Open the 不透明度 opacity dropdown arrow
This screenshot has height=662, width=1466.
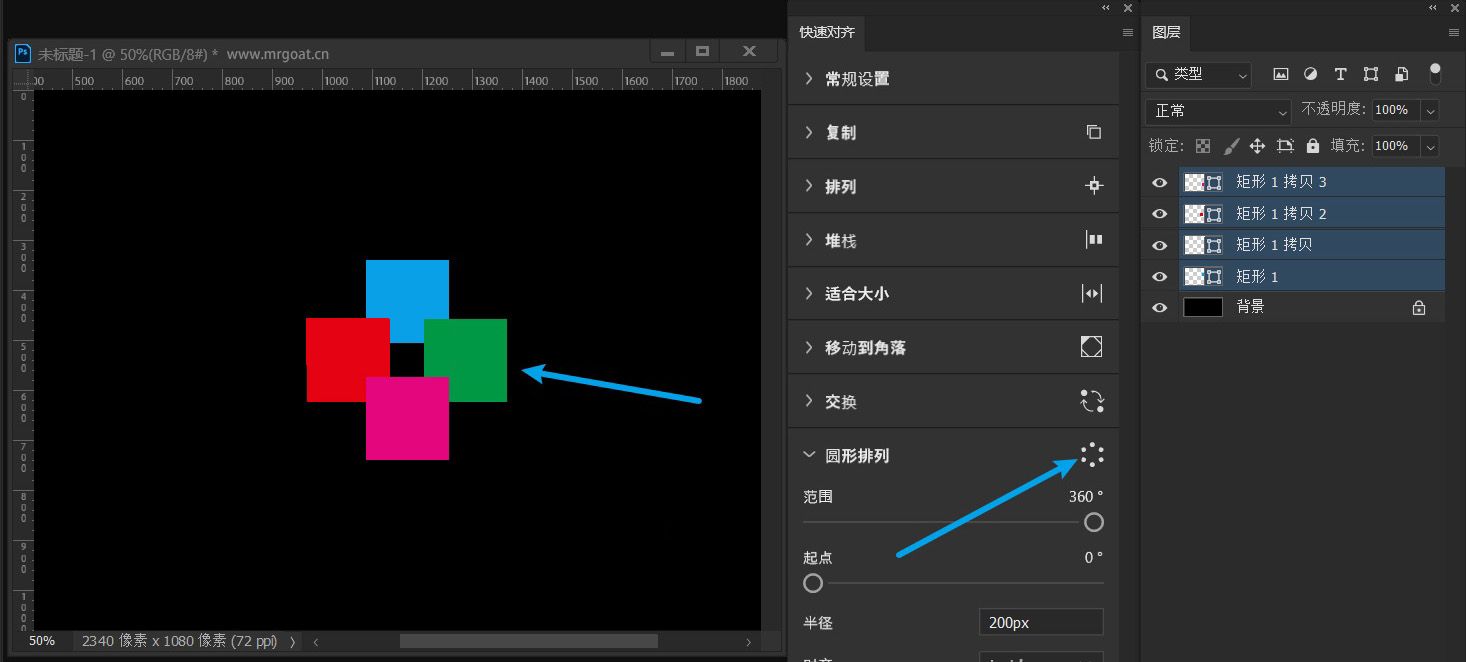point(1430,111)
